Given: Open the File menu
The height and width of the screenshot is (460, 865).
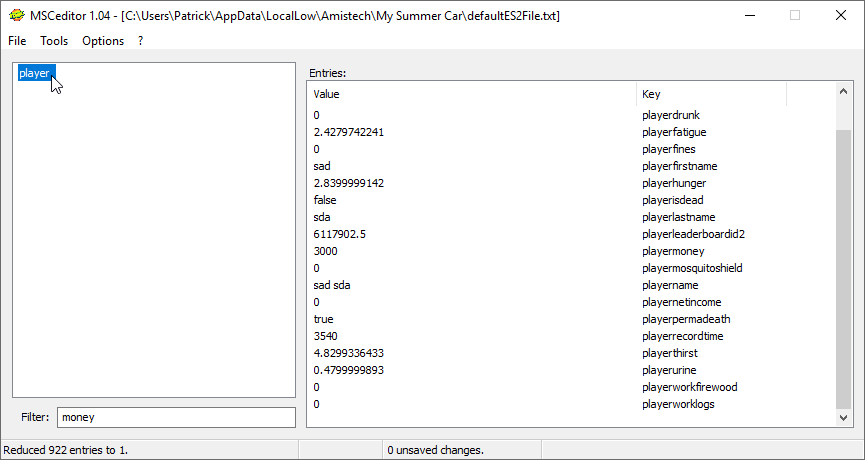Looking at the screenshot, I should [17, 41].
